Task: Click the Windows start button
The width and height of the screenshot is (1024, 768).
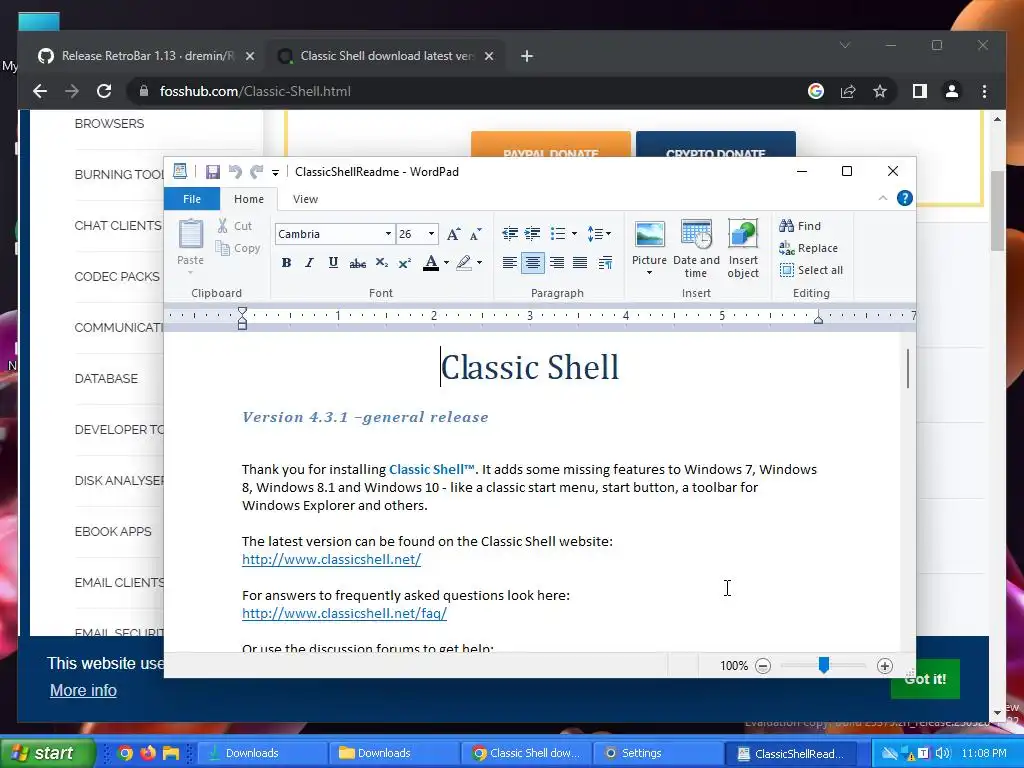Action: click(48, 753)
